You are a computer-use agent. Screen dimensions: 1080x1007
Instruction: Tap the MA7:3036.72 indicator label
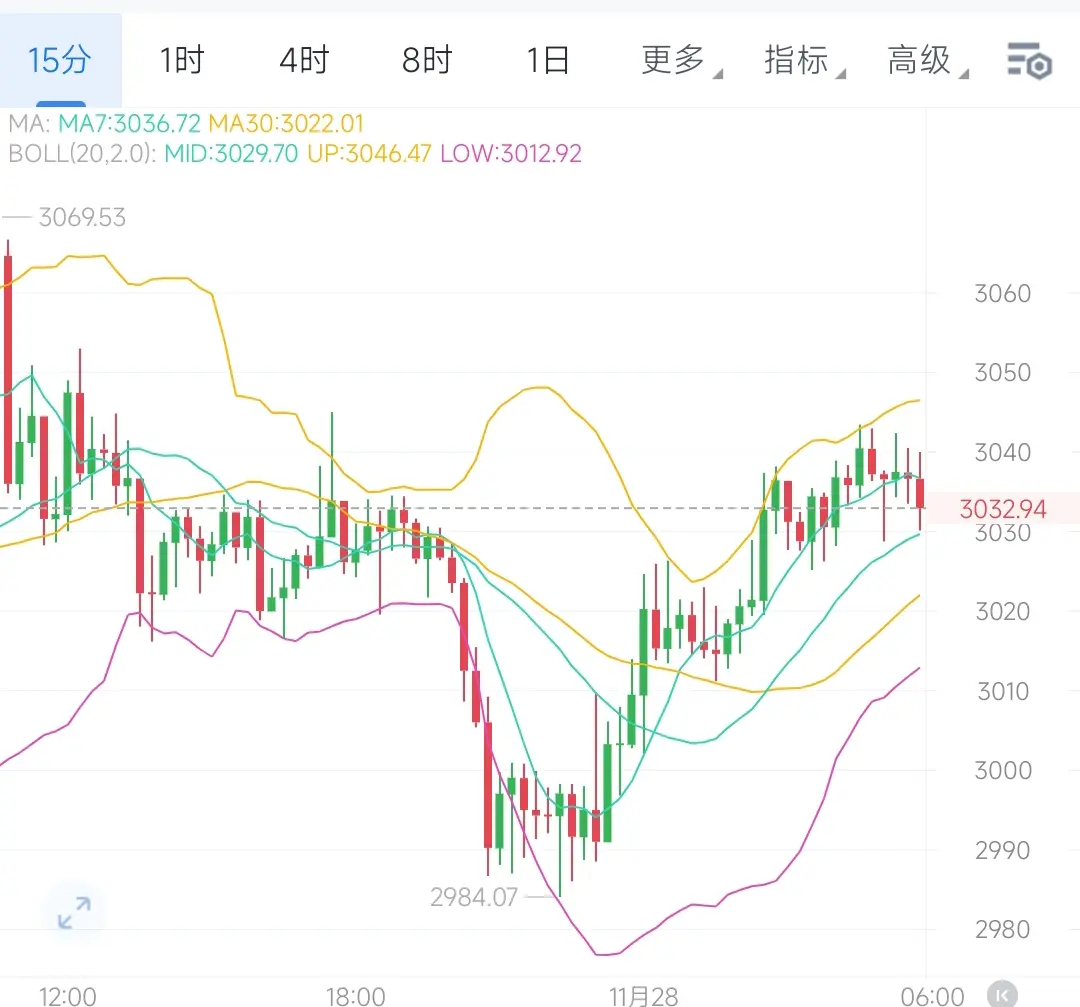tap(129, 124)
